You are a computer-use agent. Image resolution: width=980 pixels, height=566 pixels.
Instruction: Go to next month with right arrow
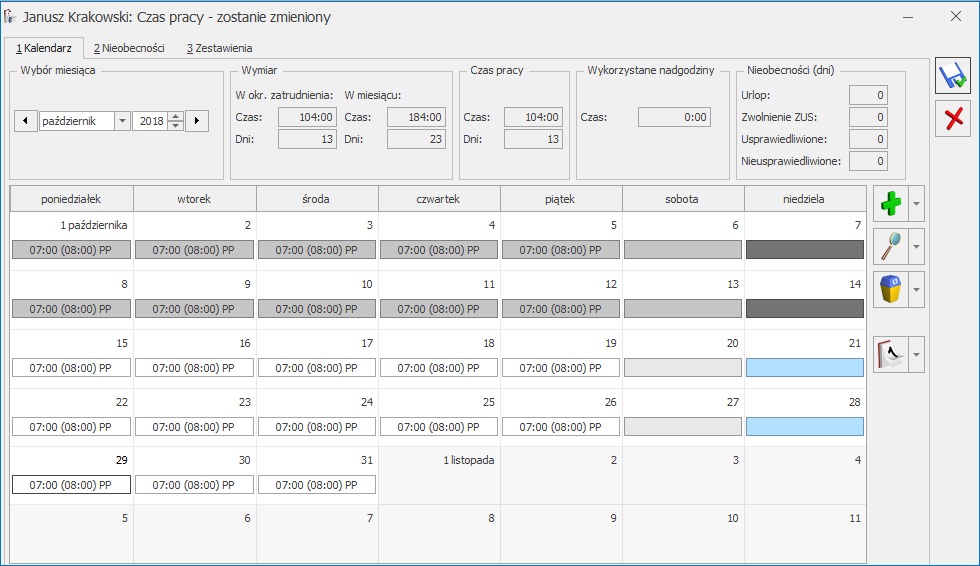(197, 121)
